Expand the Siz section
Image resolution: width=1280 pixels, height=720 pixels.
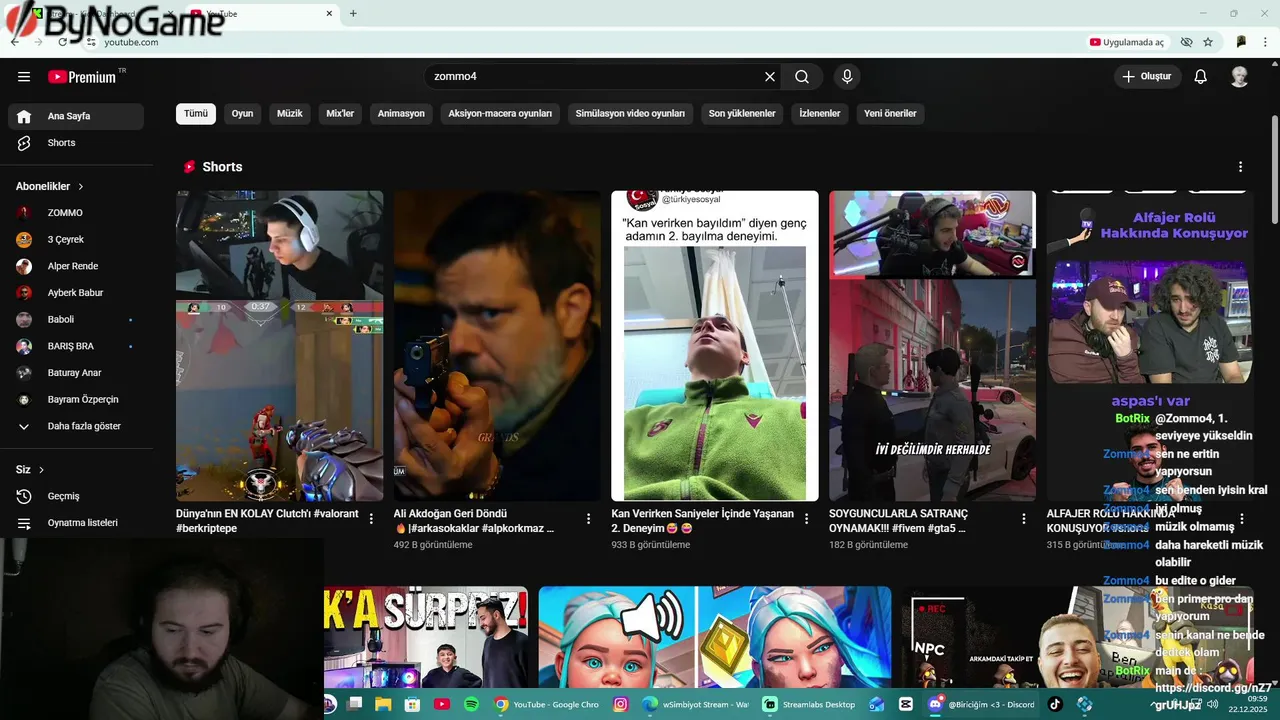(x=30, y=469)
